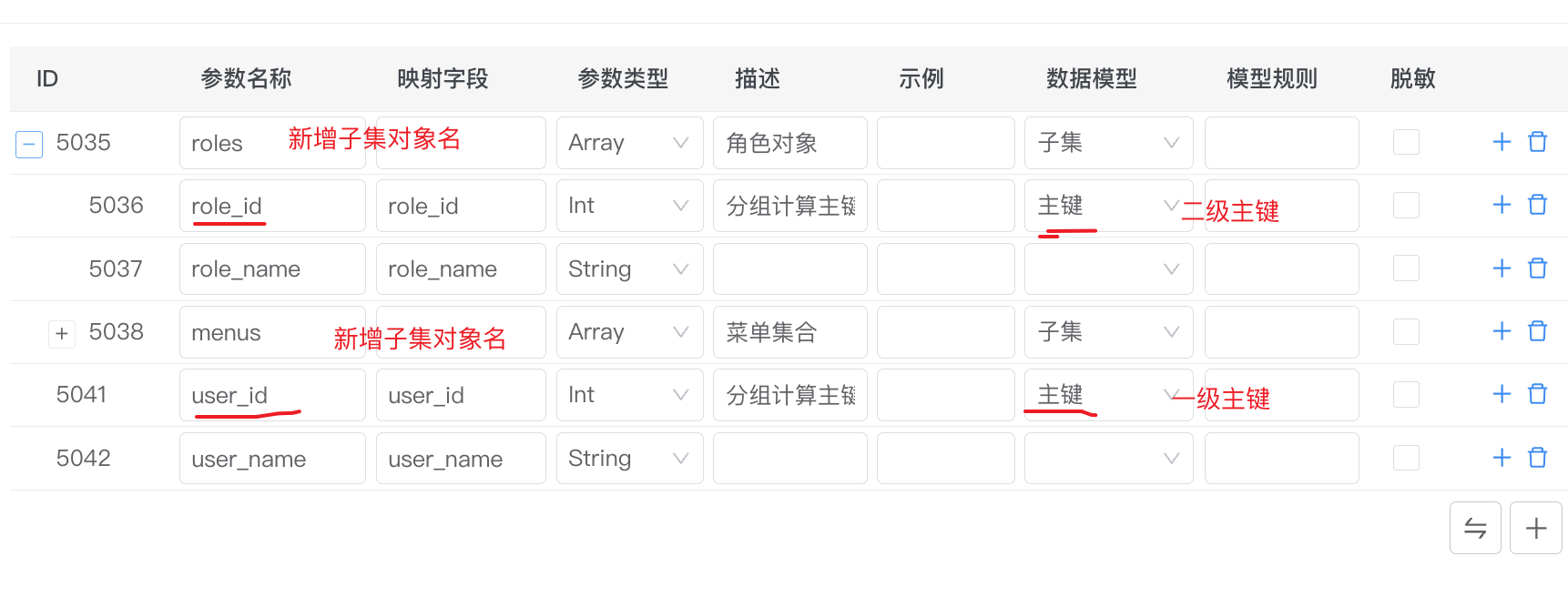Delete row 5042 with its trash icon
Image resolution: width=1568 pixels, height=597 pixels.
[x=1537, y=458]
